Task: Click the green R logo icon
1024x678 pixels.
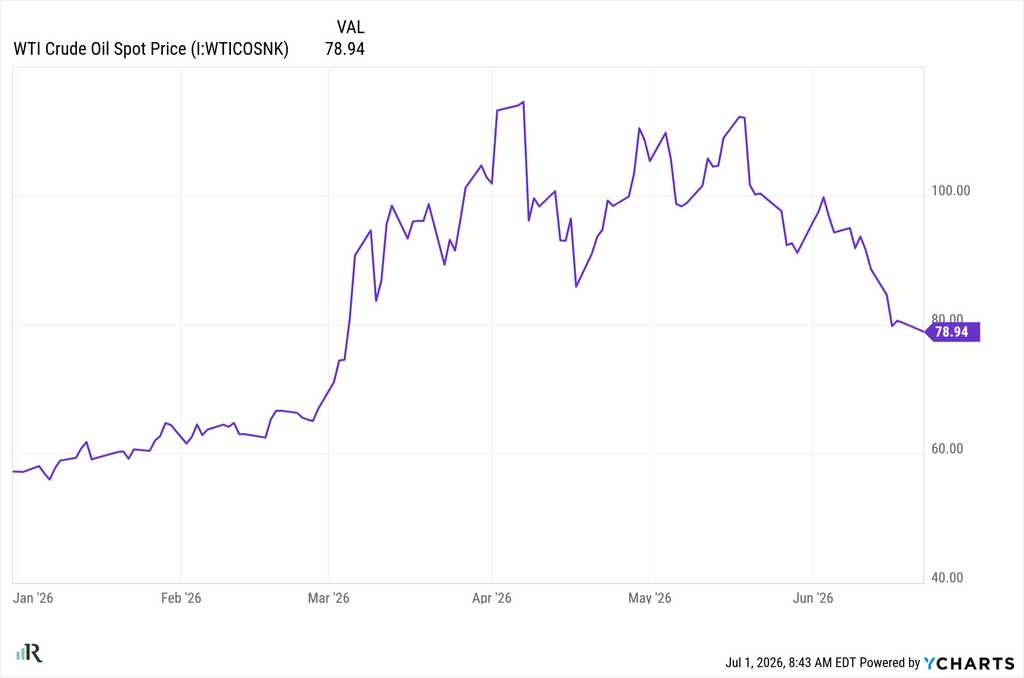Action: (29, 652)
